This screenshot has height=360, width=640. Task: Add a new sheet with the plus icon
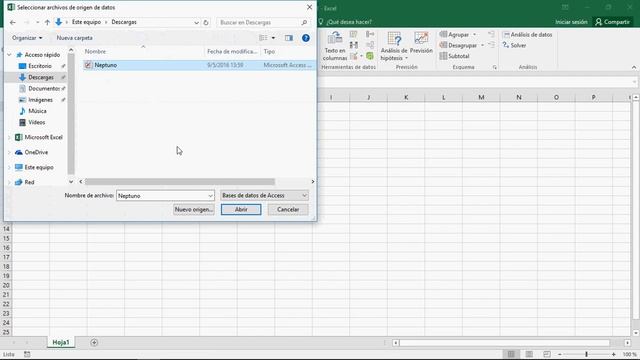click(x=94, y=342)
